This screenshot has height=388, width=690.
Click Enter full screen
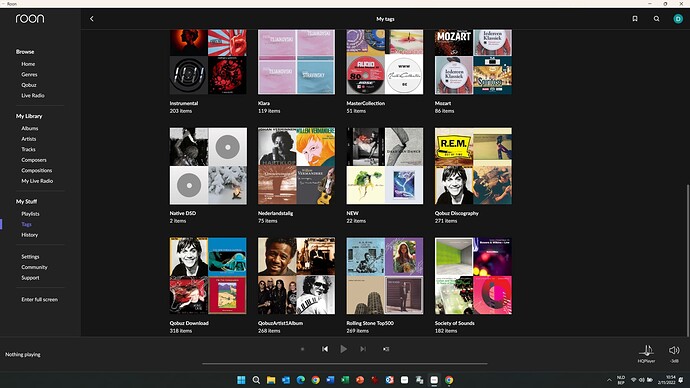click(40, 300)
